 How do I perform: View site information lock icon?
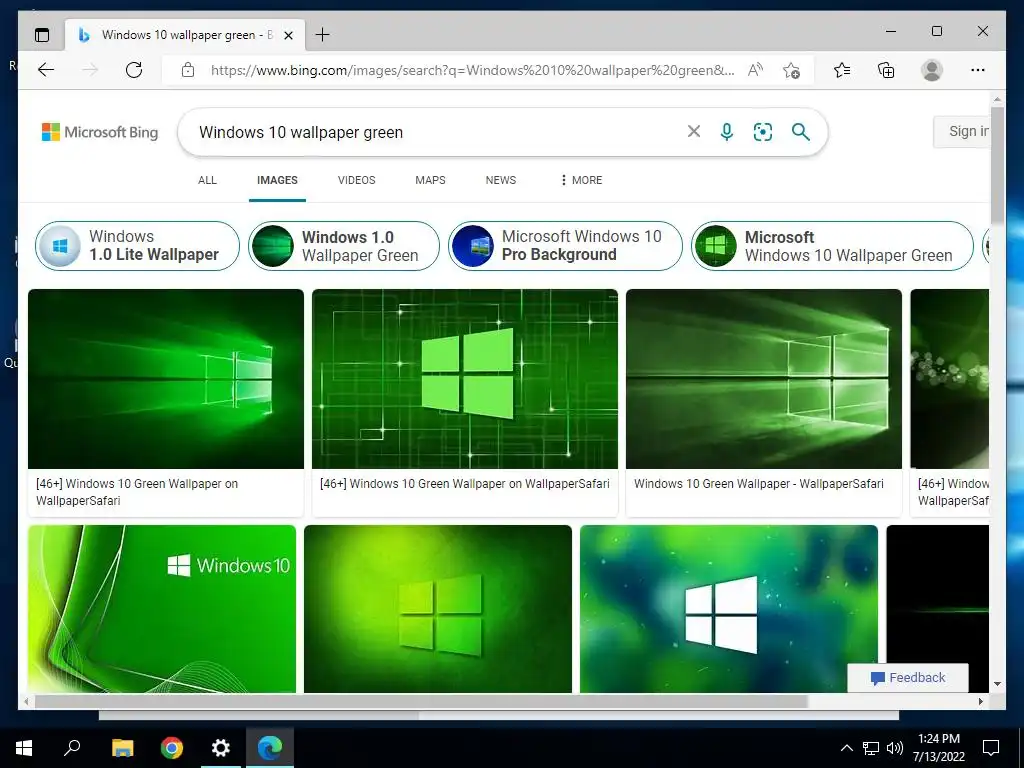(188, 70)
